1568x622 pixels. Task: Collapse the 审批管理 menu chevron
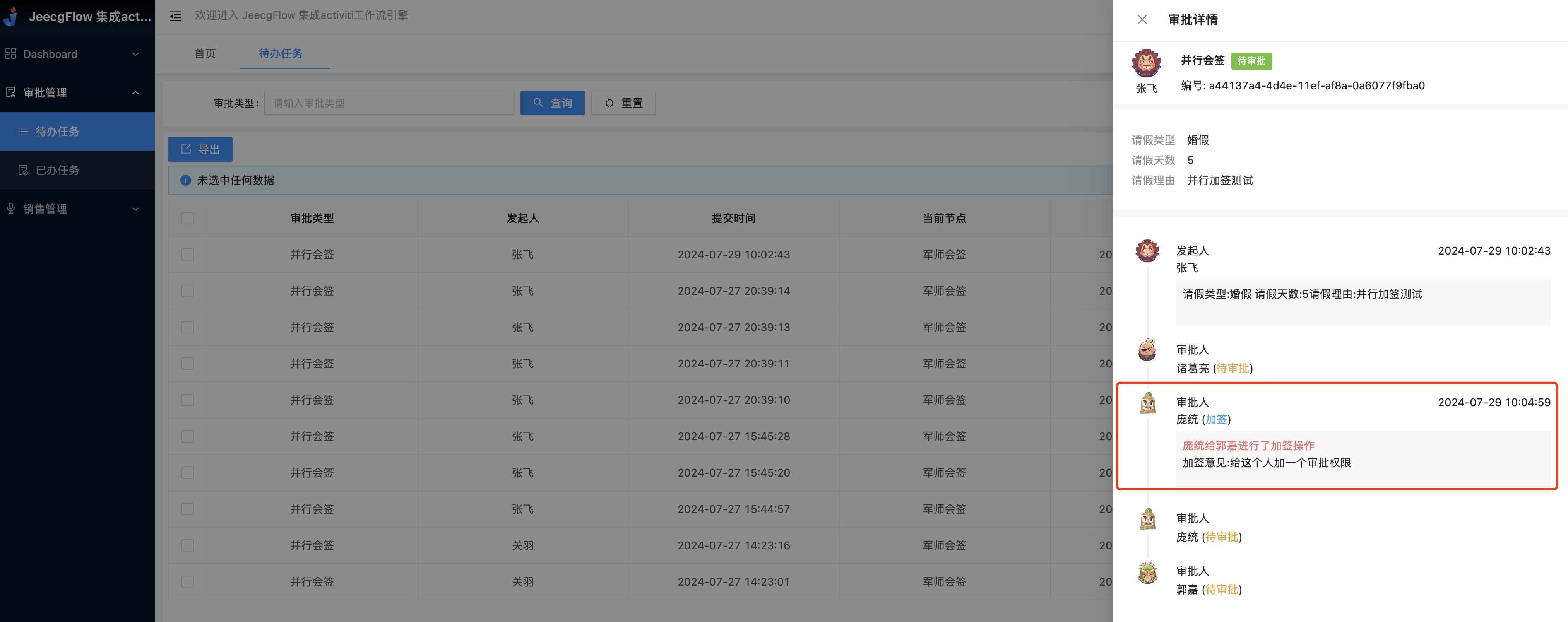(135, 92)
